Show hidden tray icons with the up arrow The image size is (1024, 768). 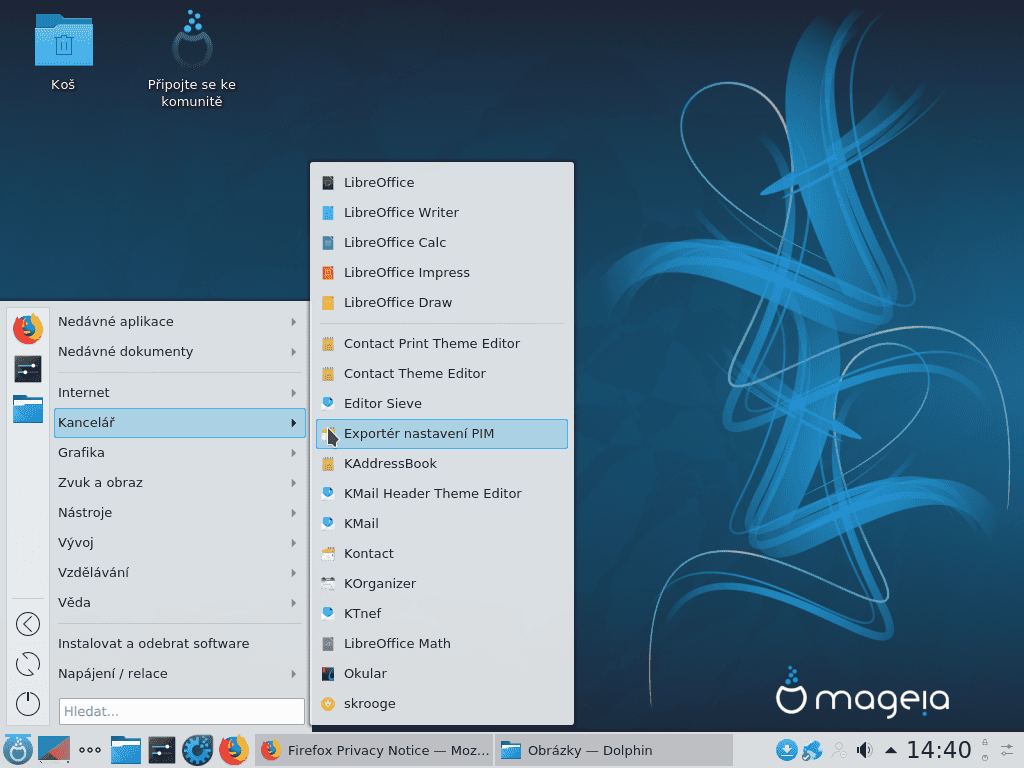tap(890, 749)
